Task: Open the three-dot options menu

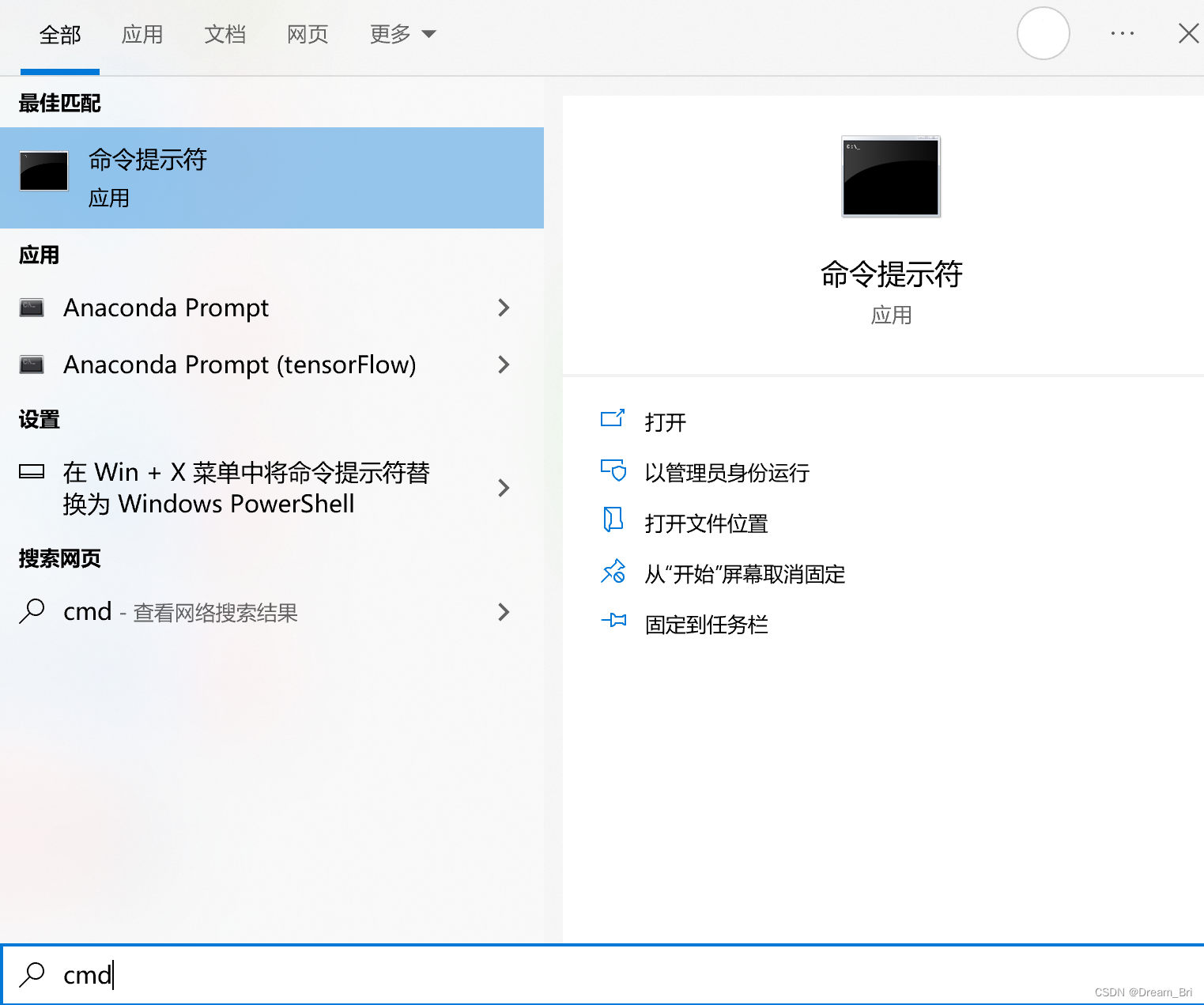Action: click(1122, 33)
